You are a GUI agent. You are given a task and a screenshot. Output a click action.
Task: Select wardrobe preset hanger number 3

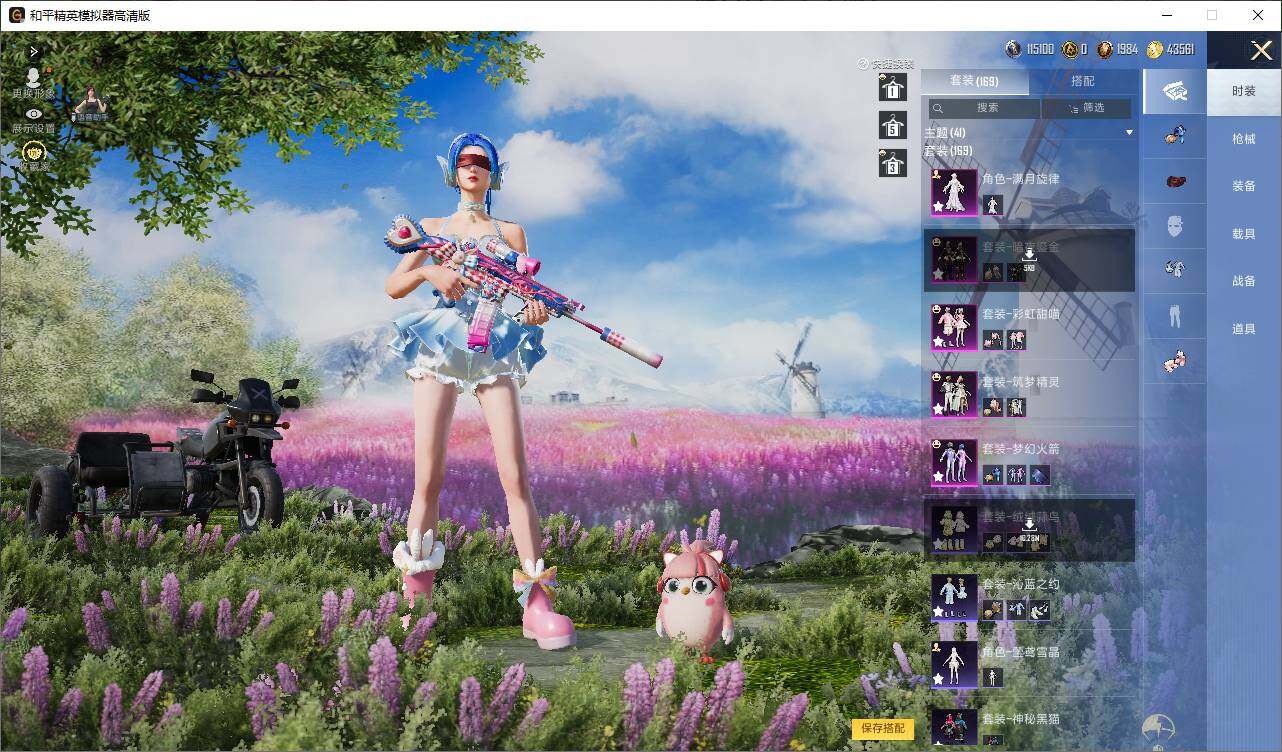click(892, 163)
